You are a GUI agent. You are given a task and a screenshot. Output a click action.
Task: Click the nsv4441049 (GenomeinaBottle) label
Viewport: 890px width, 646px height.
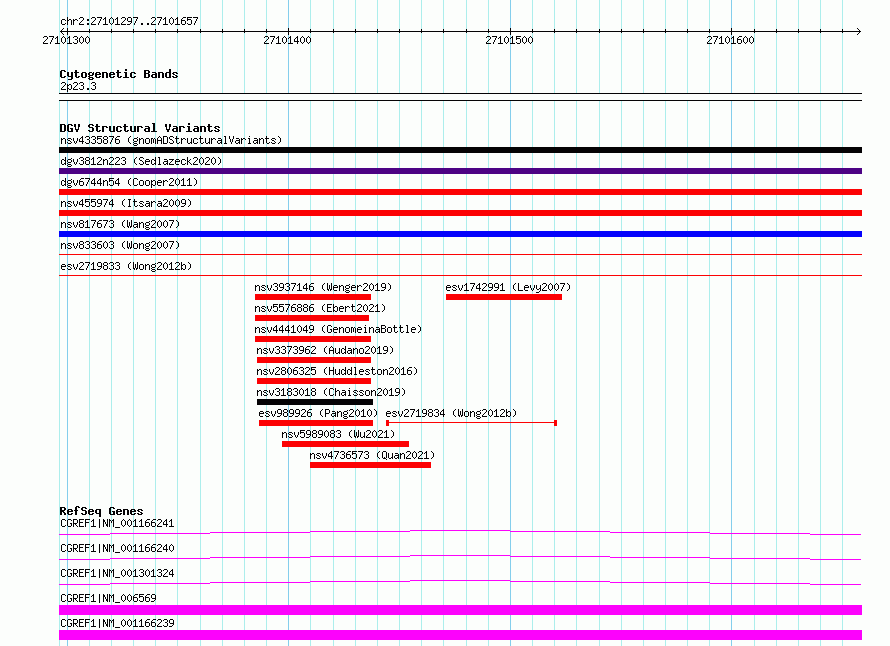pyautogui.click(x=338, y=329)
